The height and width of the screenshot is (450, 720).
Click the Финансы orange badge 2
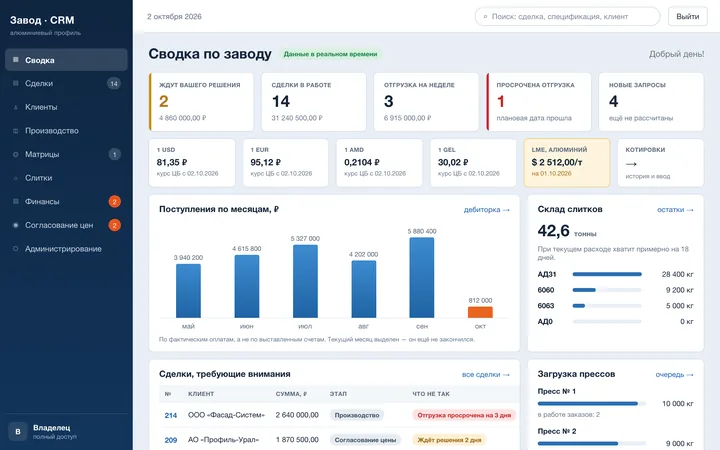point(115,202)
